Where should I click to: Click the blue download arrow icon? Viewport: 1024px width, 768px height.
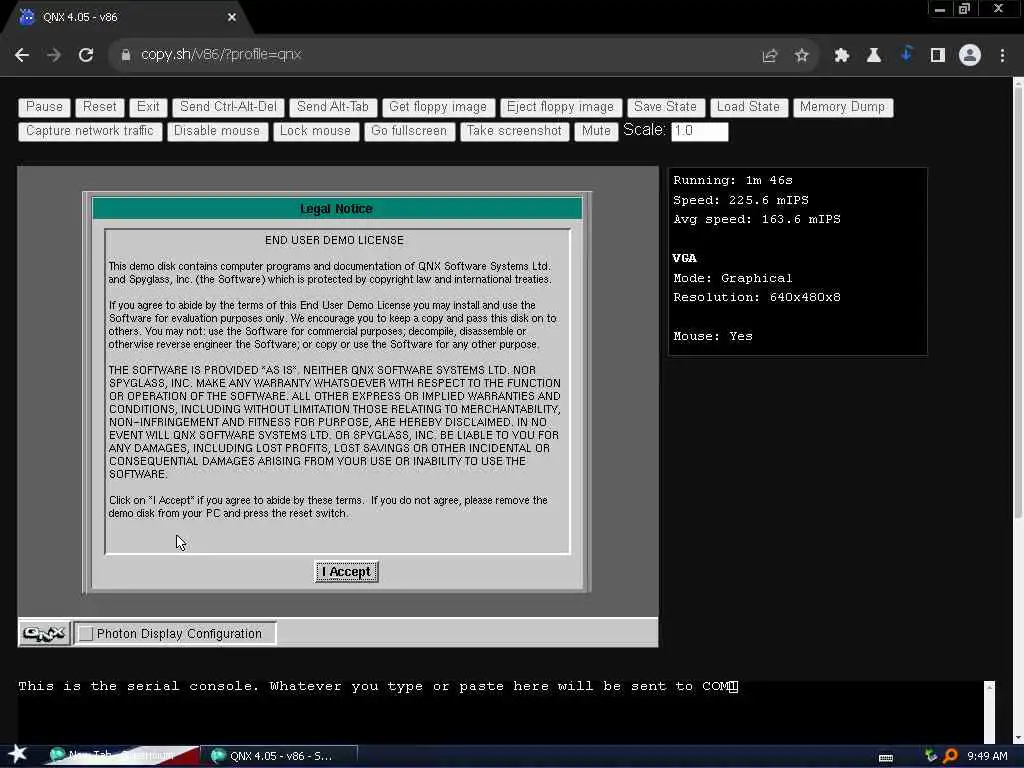coord(906,54)
